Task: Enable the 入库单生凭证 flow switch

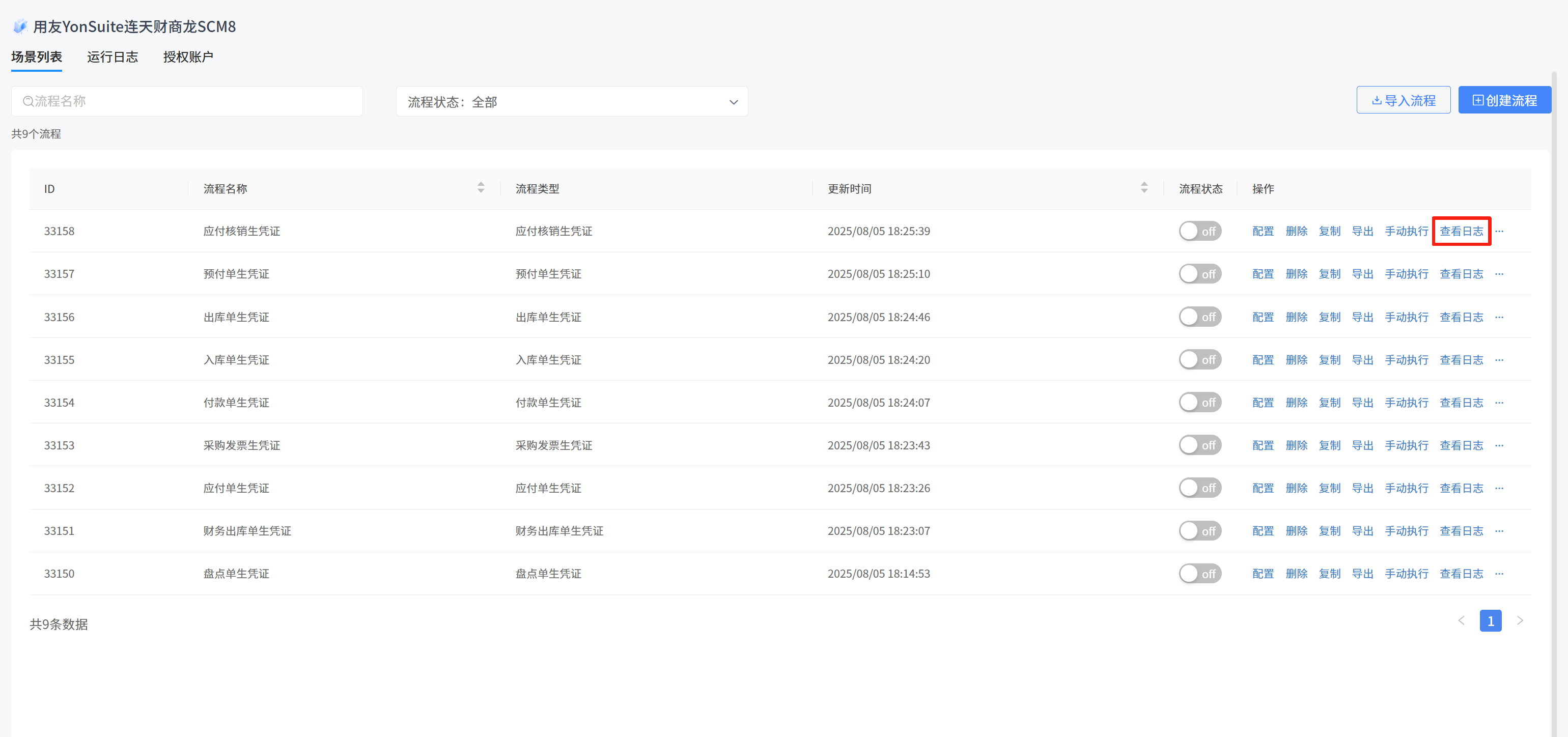Action: pyautogui.click(x=1200, y=360)
